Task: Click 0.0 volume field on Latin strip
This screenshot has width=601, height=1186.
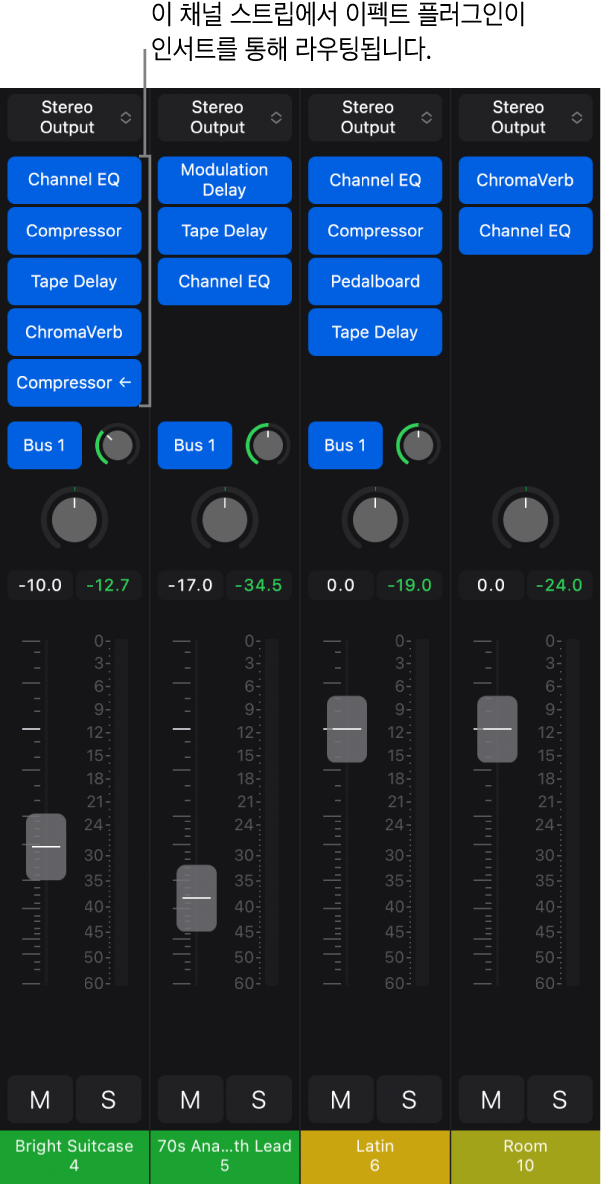Action: (341, 585)
